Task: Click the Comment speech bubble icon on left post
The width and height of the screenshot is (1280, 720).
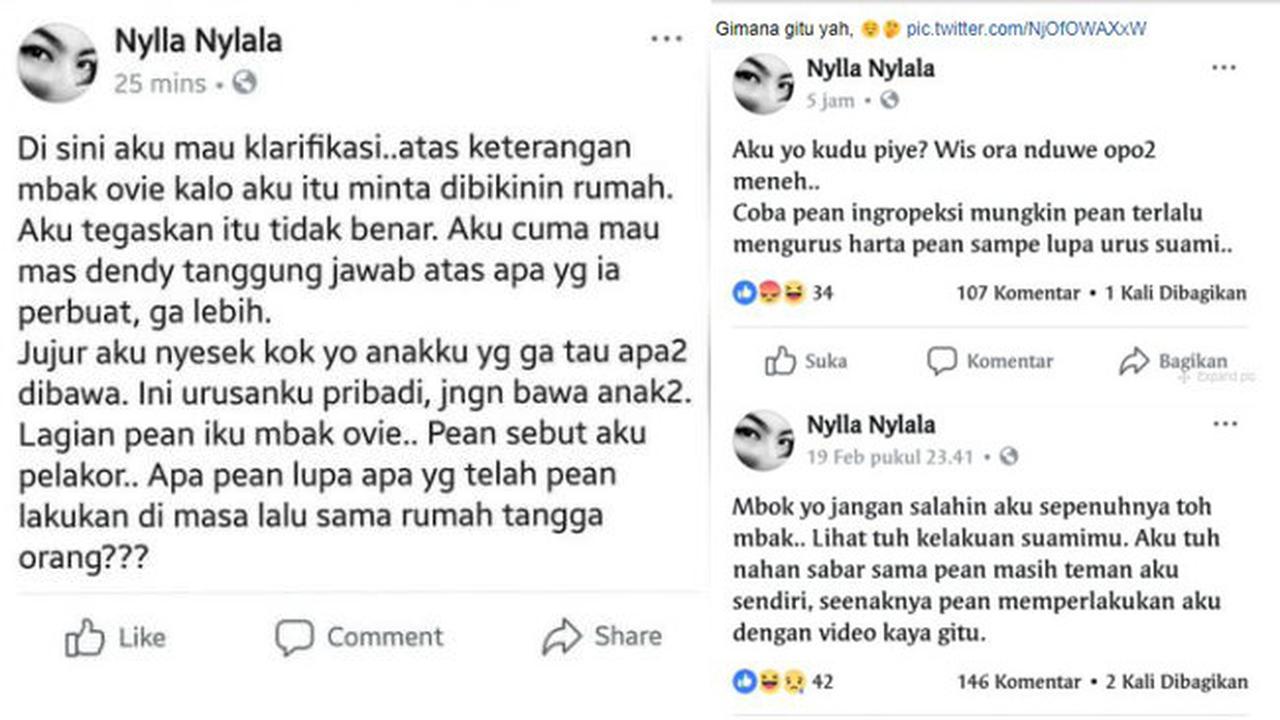Action: pyautogui.click(x=294, y=637)
